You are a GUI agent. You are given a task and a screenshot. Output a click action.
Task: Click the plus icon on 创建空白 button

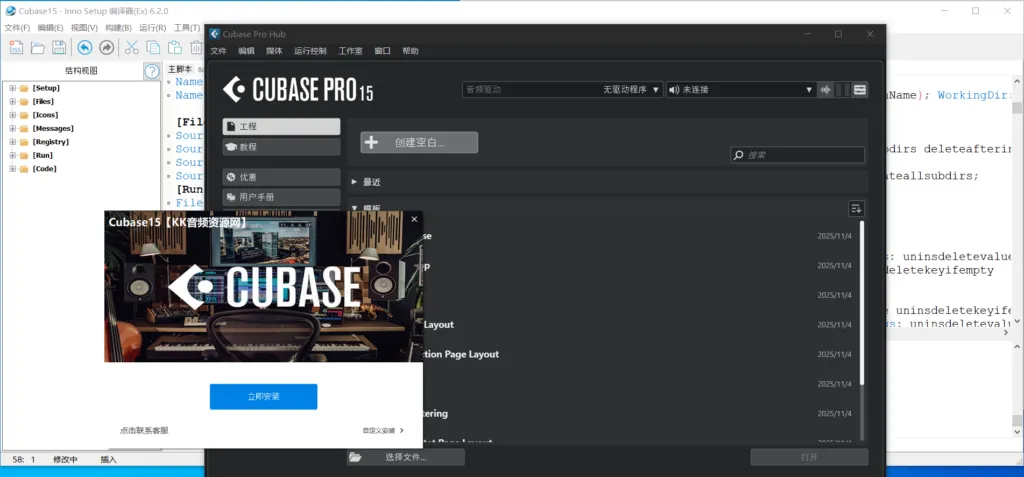(371, 142)
